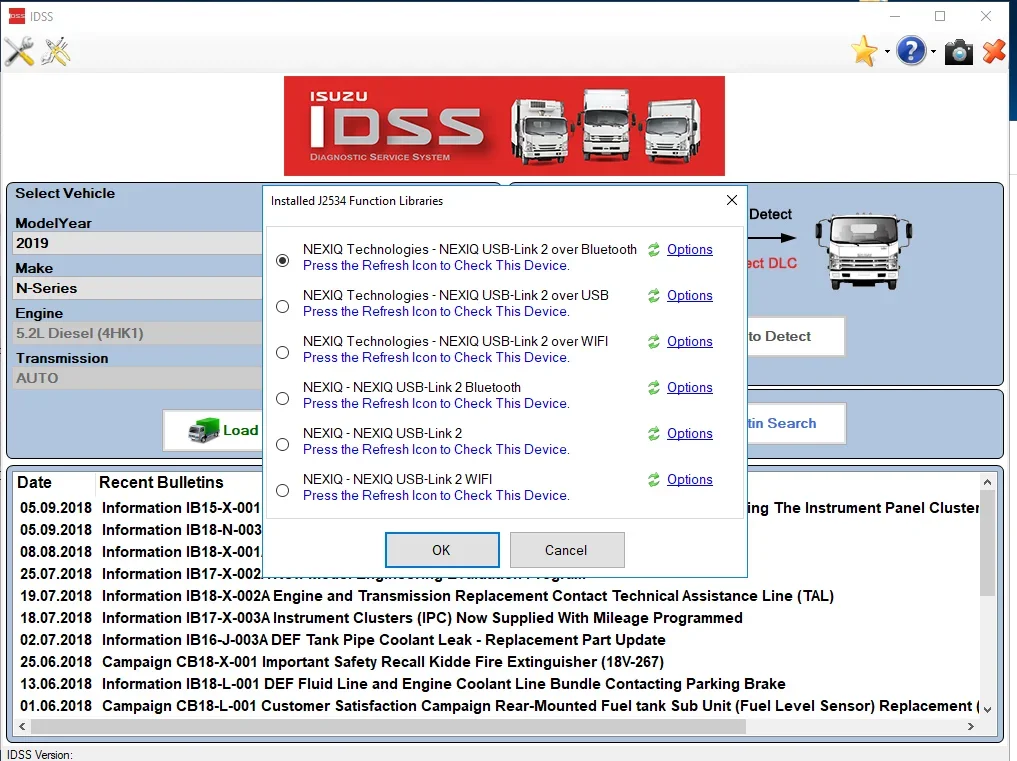Click the Bulletin Search button
Image resolution: width=1017 pixels, height=761 pixels.
pyautogui.click(x=796, y=424)
